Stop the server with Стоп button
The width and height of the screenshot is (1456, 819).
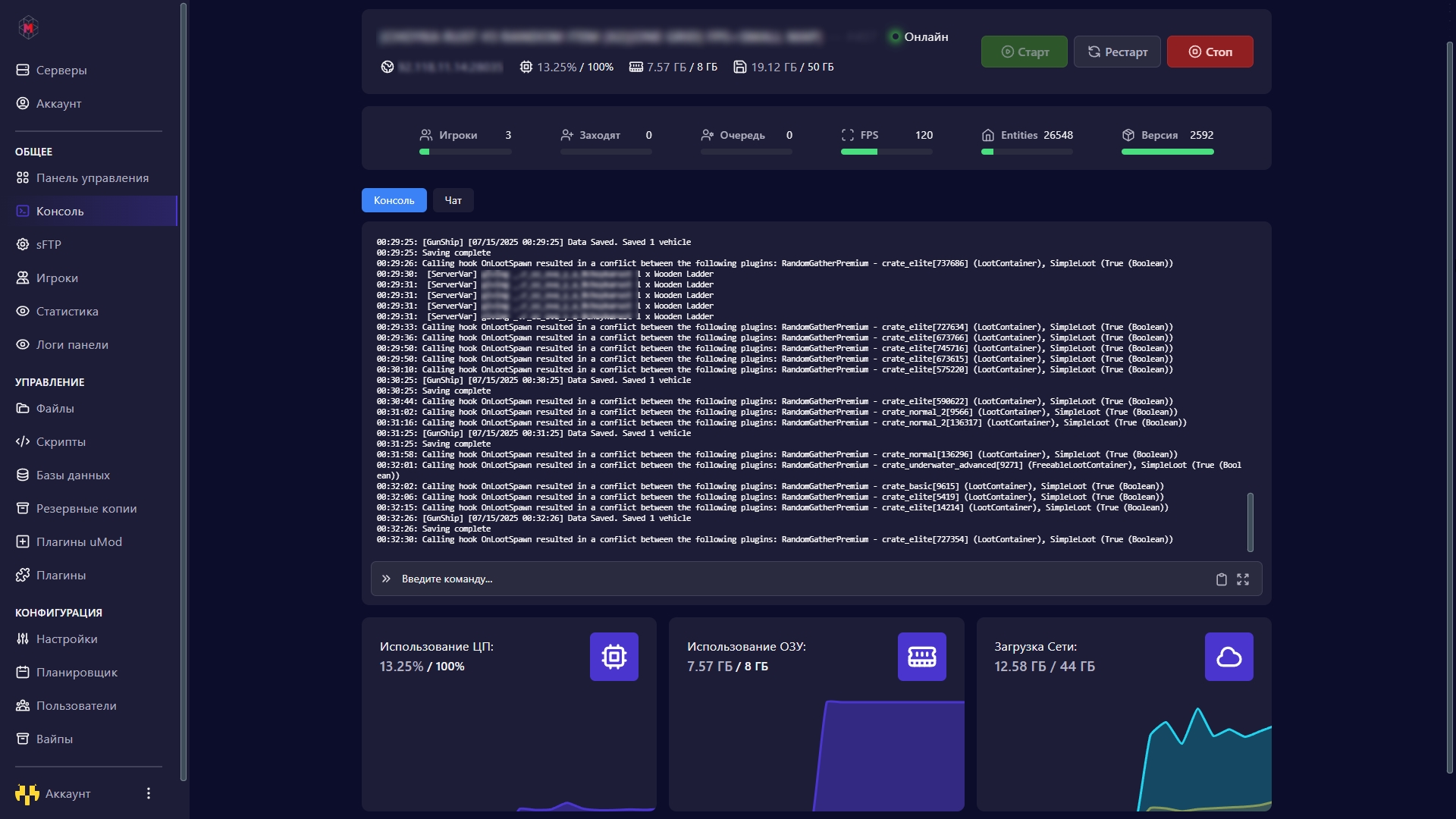1210,52
